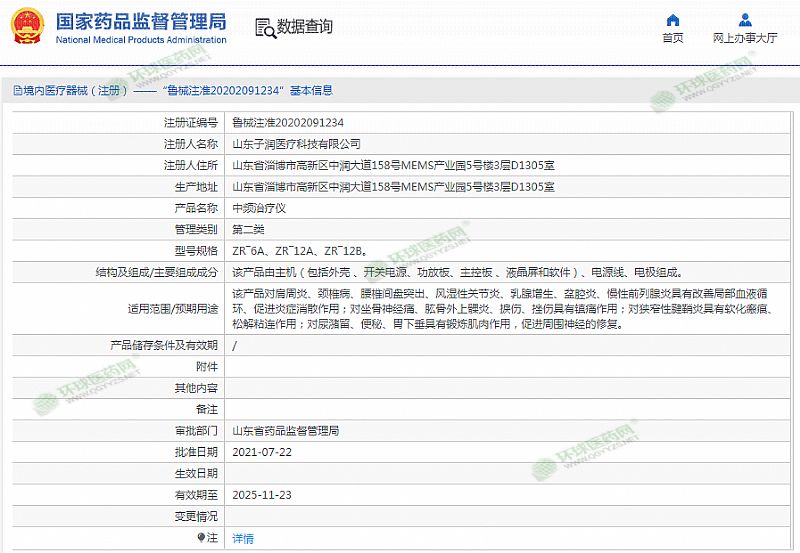This screenshot has width=800, height=553.
Task: Click 国家药品监督管理局 site name
Action: pyautogui.click(x=140, y=20)
